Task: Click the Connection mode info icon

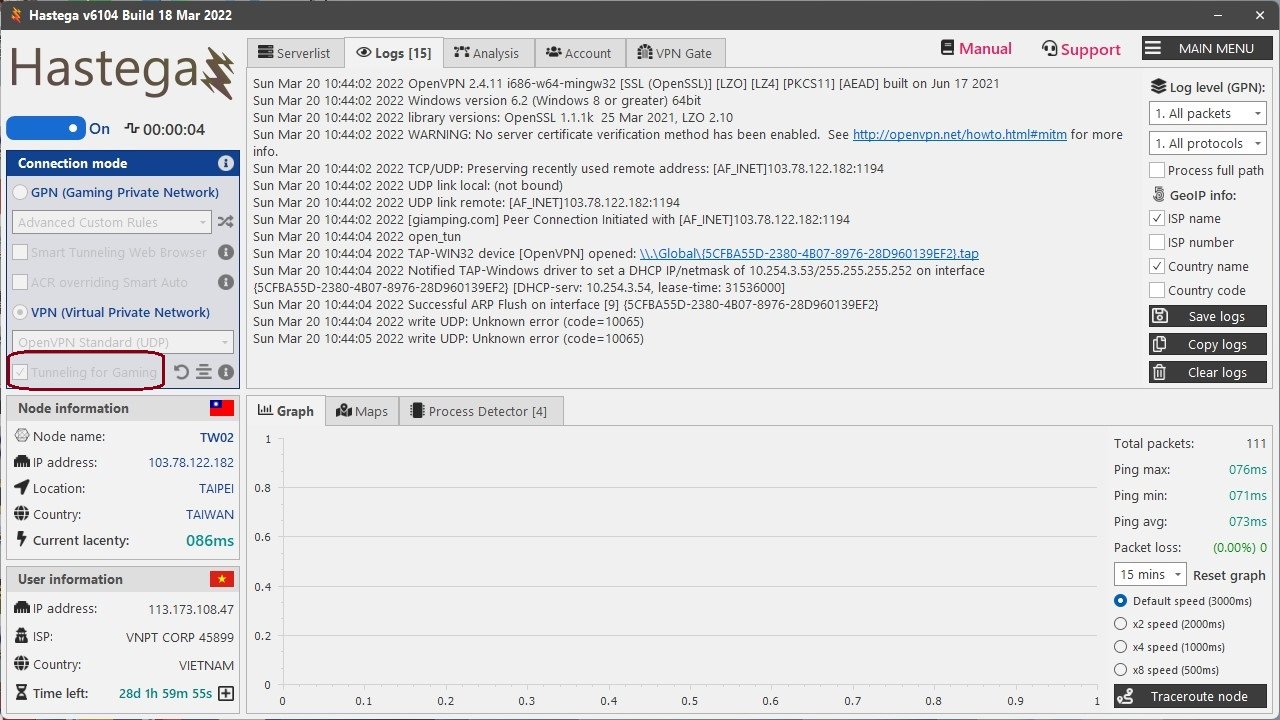Action: click(226, 163)
